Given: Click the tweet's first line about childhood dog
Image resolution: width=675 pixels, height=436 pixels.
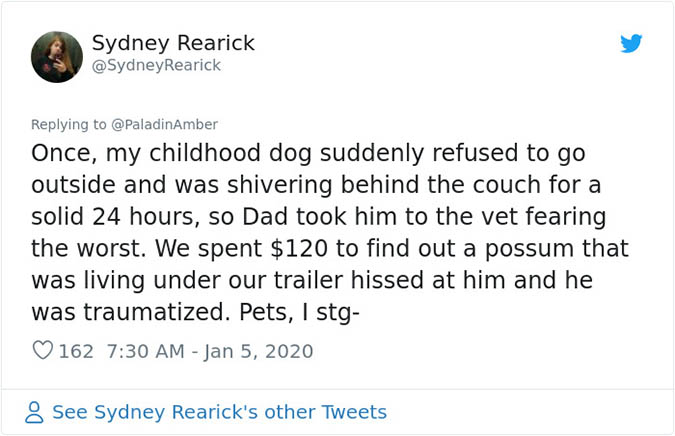Looking at the screenshot, I should (308, 155).
